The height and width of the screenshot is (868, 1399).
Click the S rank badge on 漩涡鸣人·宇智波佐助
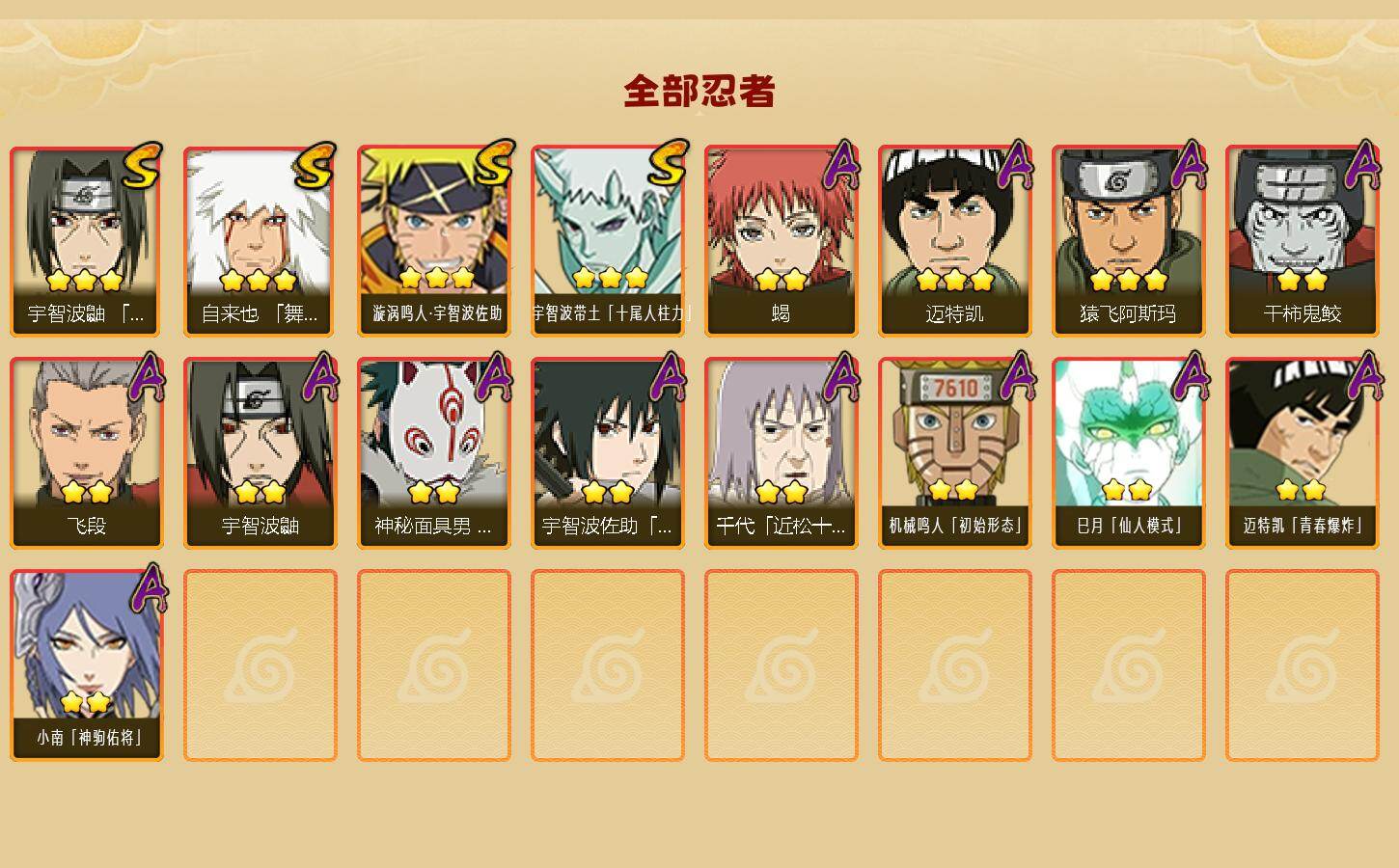493,164
